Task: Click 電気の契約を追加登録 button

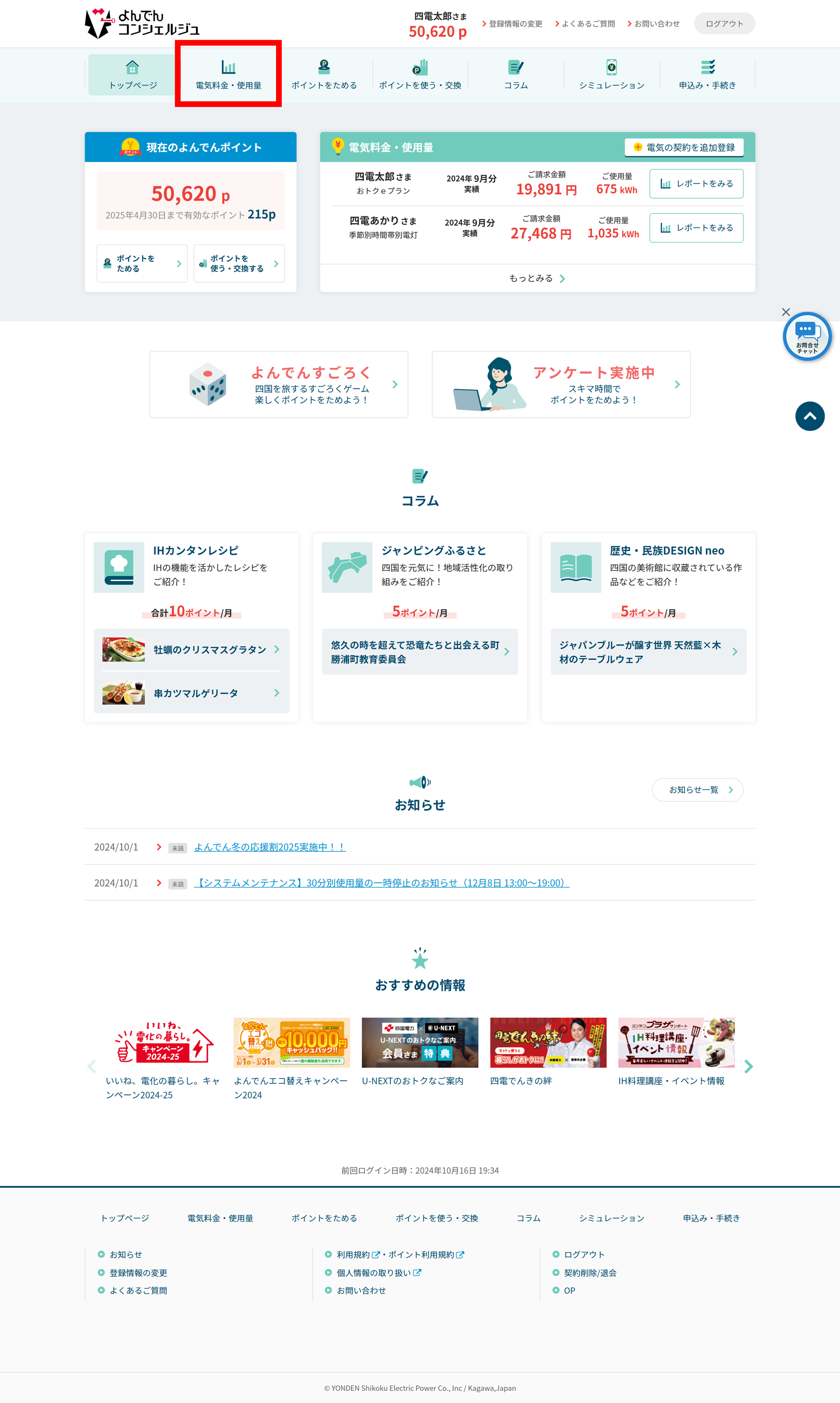Action: click(x=684, y=147)
